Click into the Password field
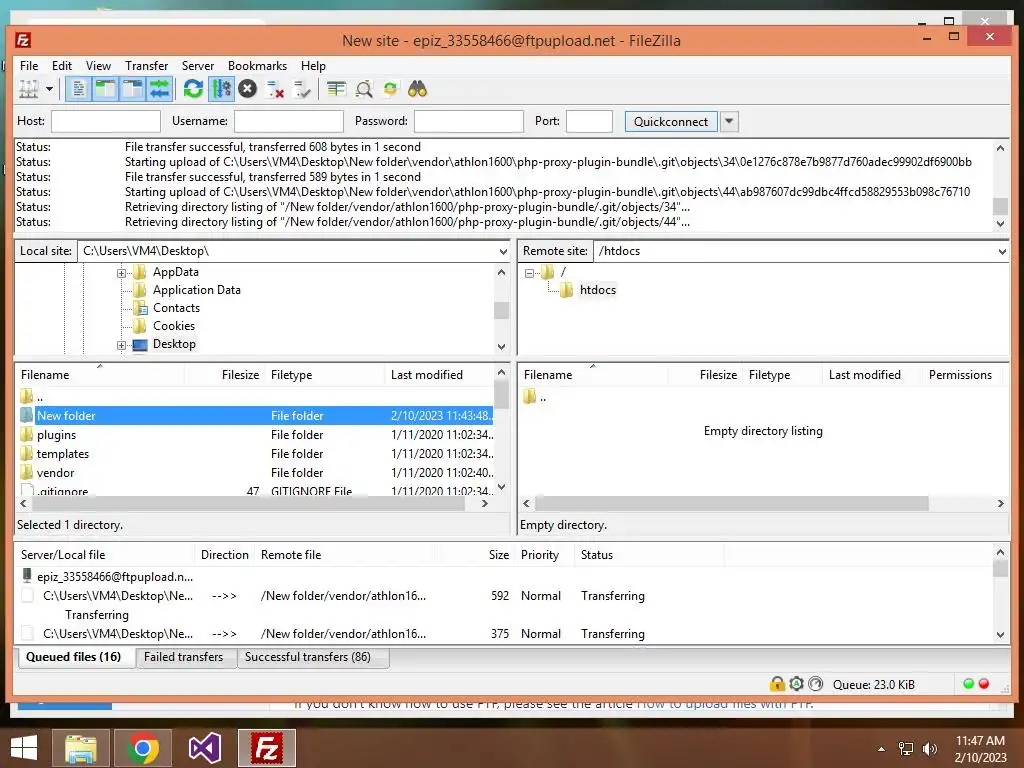1024x768 pixels. (x=469, y=121)
